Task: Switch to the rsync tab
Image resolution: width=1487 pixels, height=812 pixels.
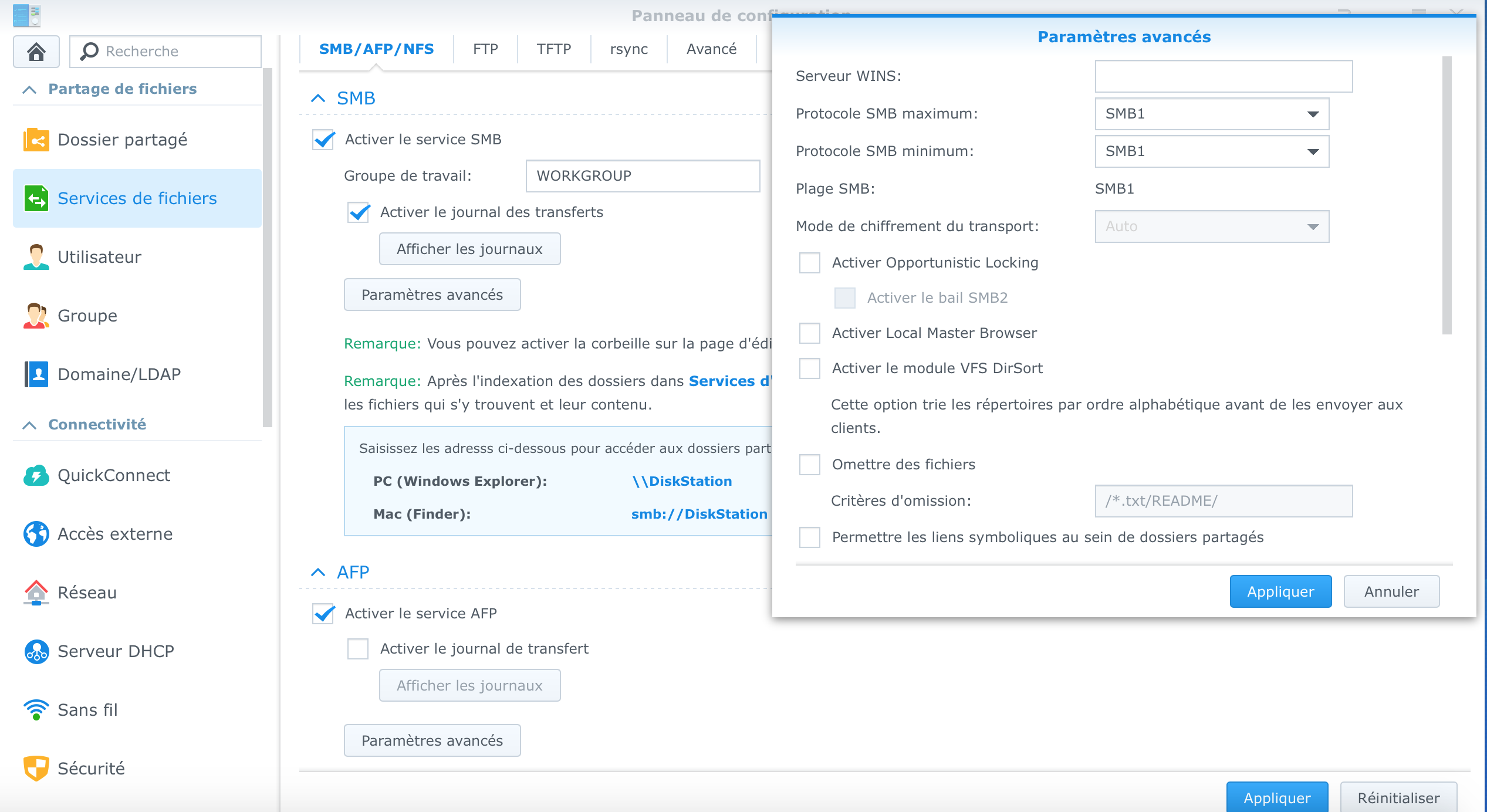Action: click(x=628, y=49)
